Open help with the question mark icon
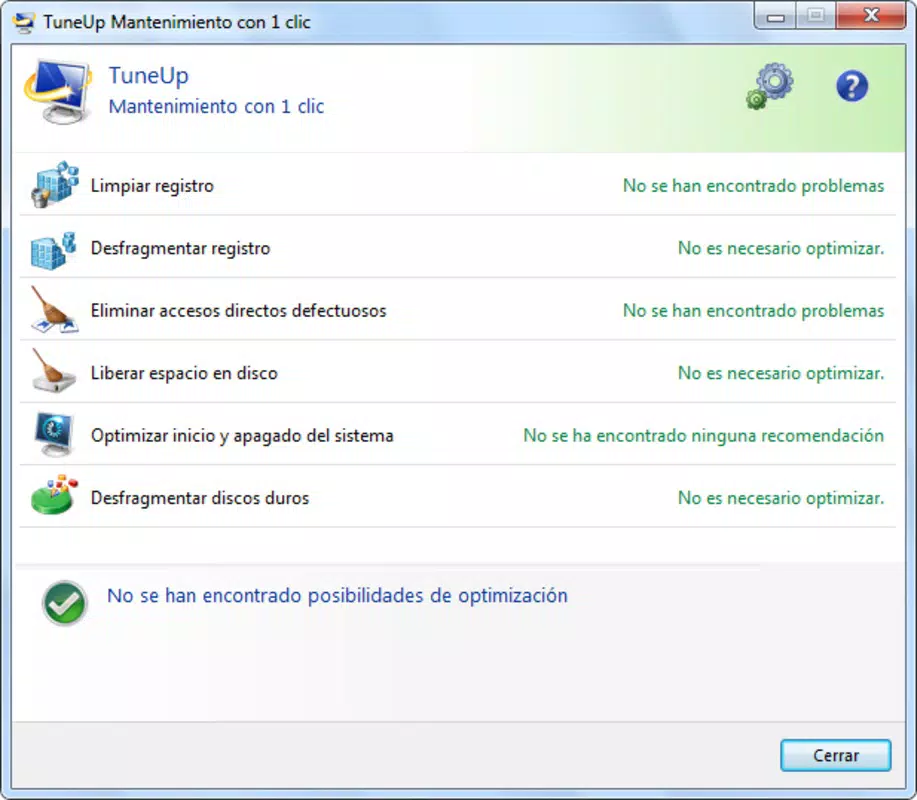This screenshot has height=800, width=917. tap(852, 87)
